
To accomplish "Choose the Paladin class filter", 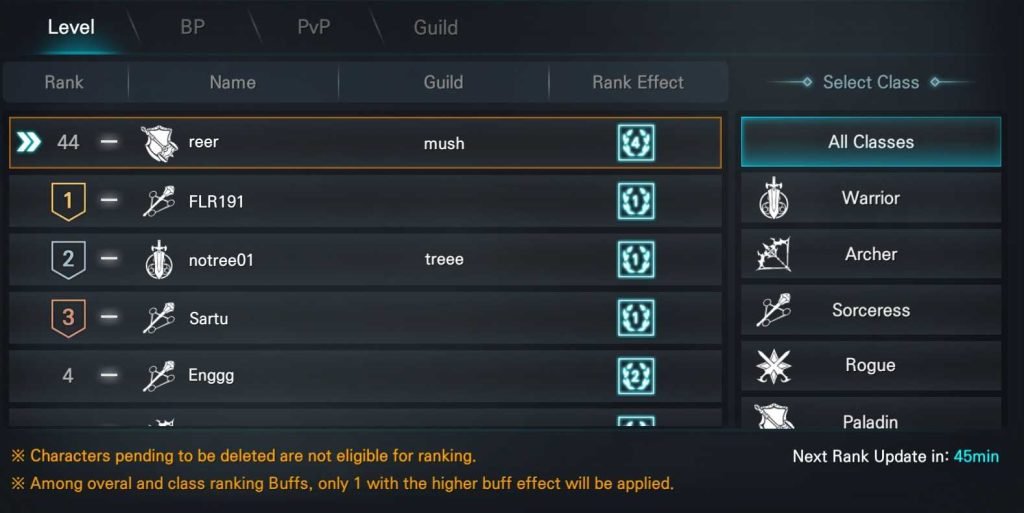I will point(871,413).
